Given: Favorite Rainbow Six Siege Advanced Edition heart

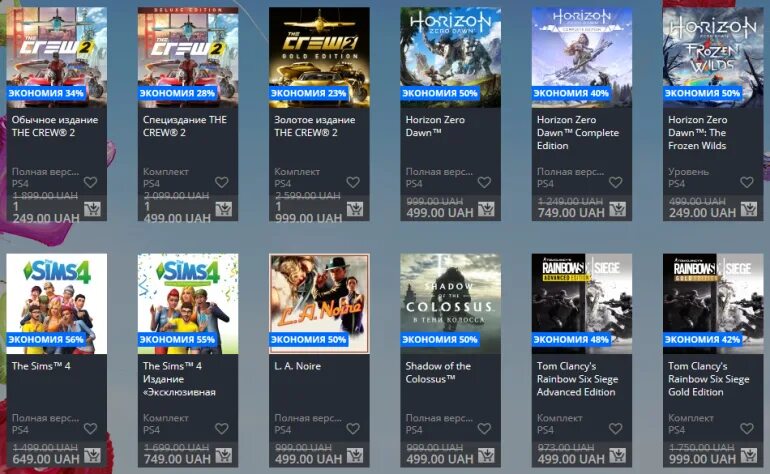Looking at the screenshot, I should (616, 428).
